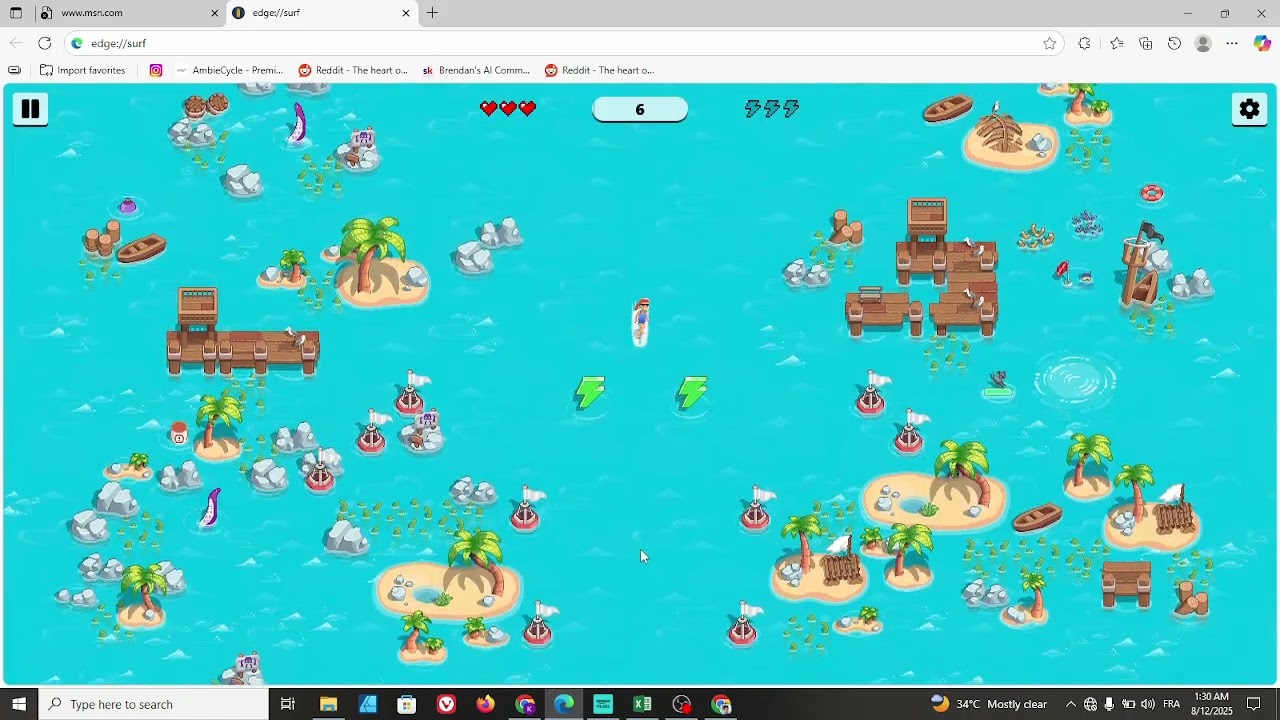
Task: Click the three boost lightning bolts indicator
Action: click(772, 109)
